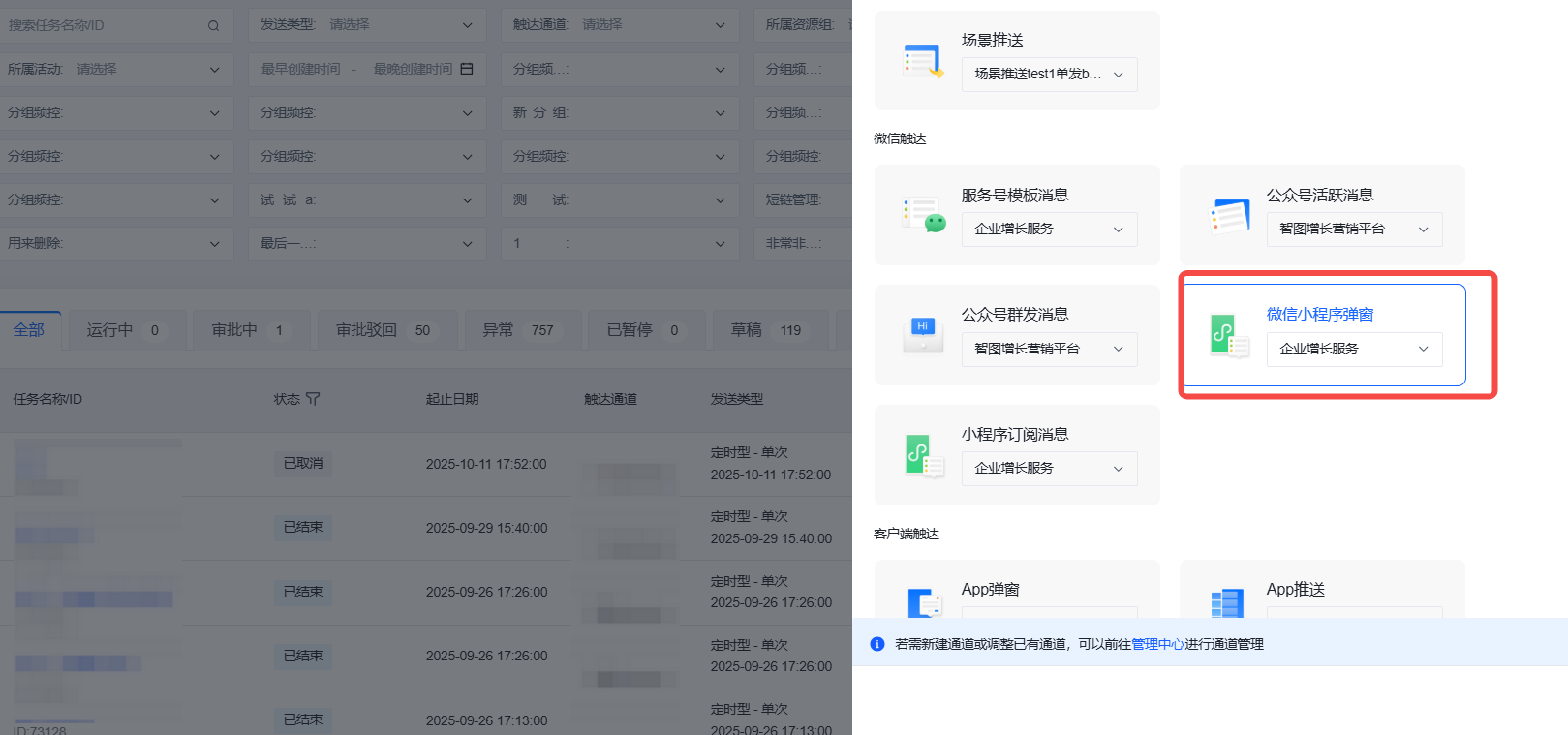The image size is (1568, 735).
Task: Expand the 试试a filter dropdown
Action: click(367, 200)
